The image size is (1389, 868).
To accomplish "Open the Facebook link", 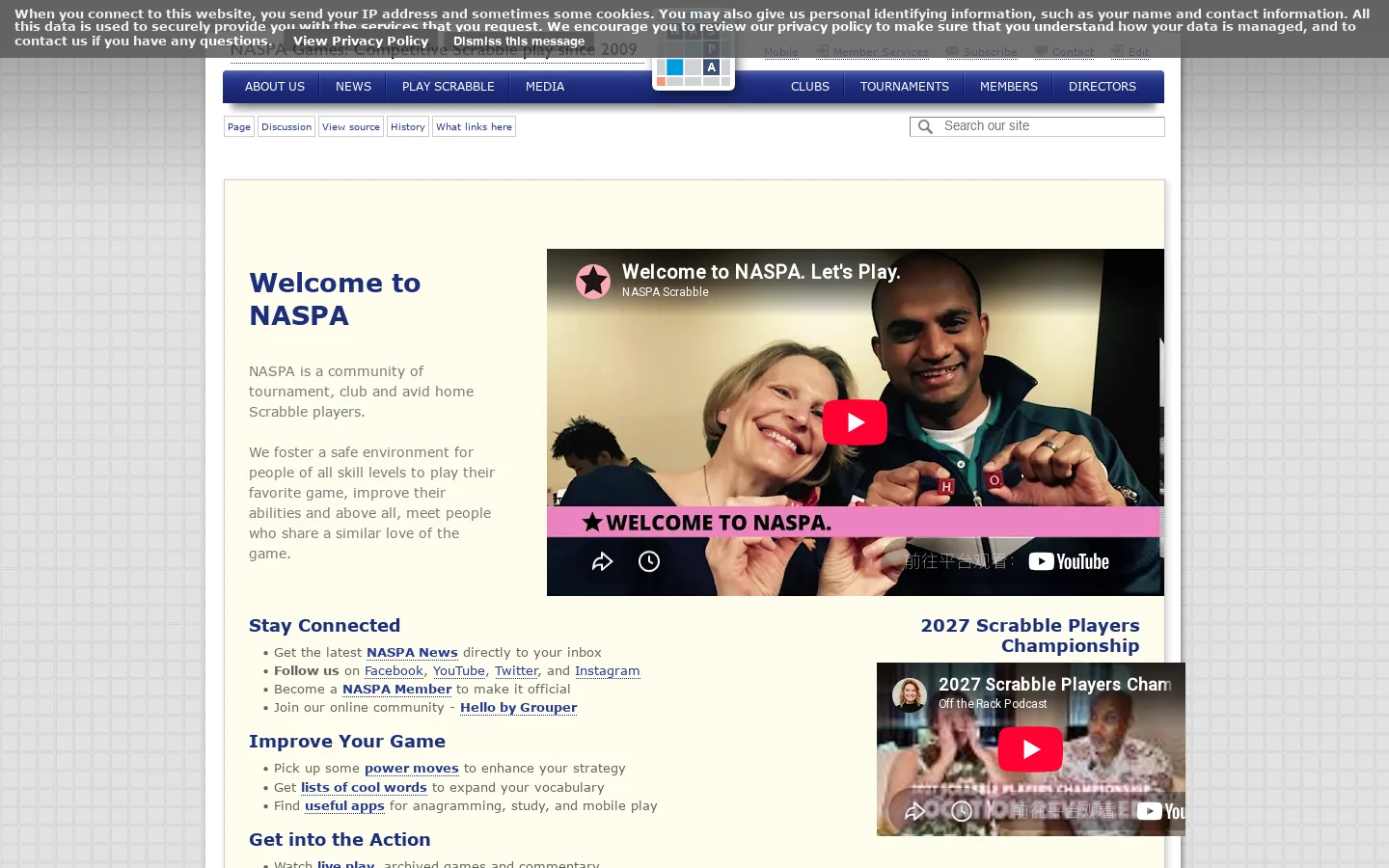I will [x=394, y=671].
